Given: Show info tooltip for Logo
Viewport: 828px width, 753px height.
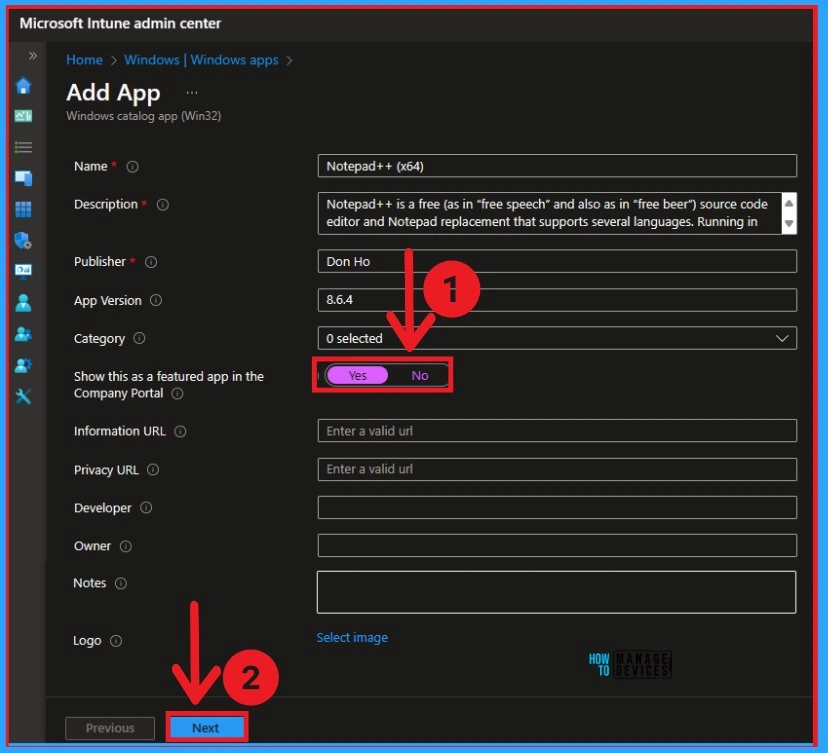Looking at the screenshot, I should tap(116, 641).
